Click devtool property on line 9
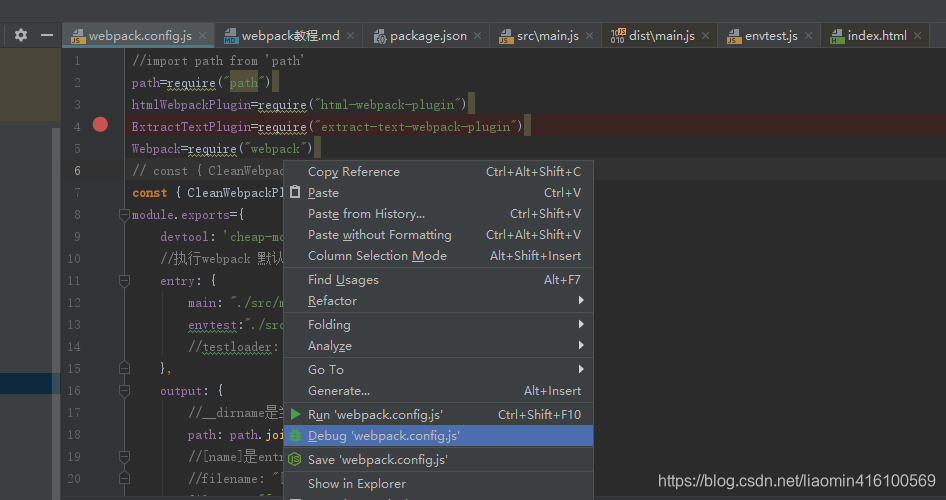Screen dimensions: 946x500 (184, 237)
